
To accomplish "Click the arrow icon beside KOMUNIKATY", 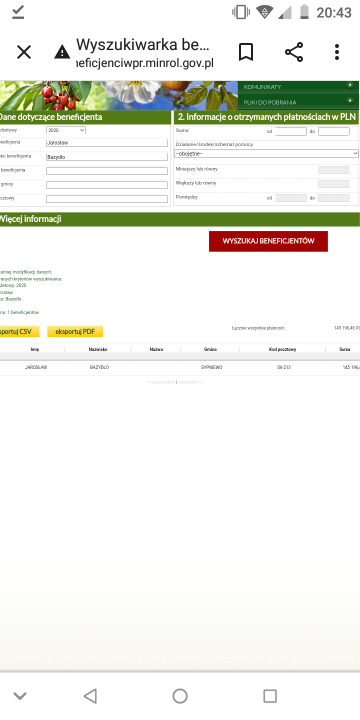I will (x=350, y=85).
